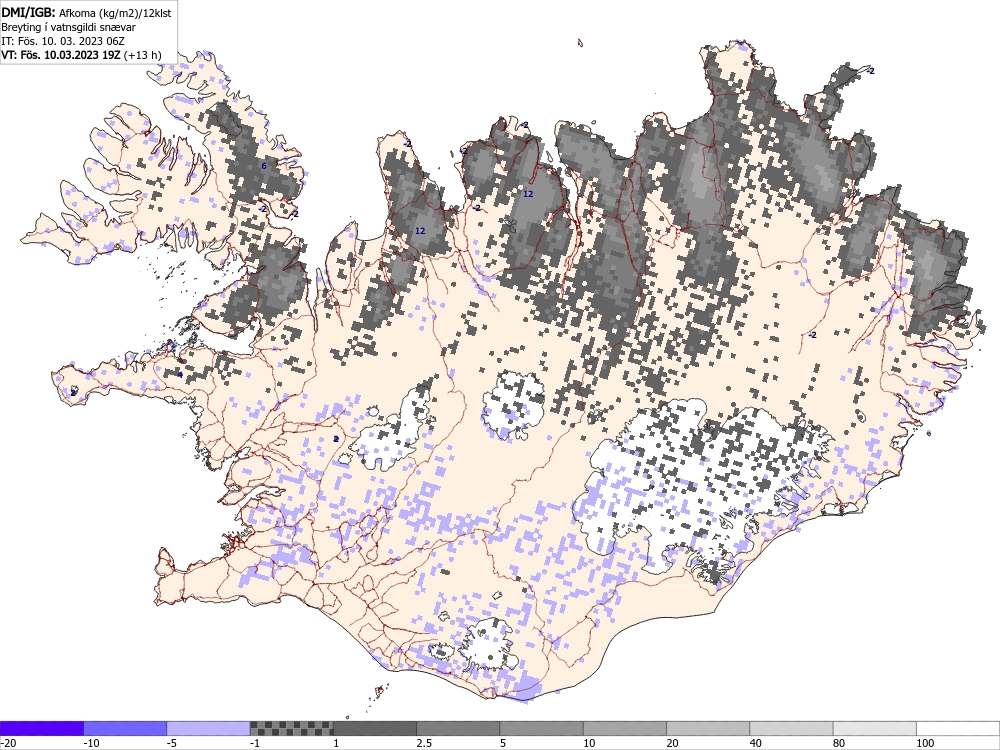Viewport: 1000px width, 750px height.
Task: Click the '-20' legend scale label
Action: coord(8,743)
